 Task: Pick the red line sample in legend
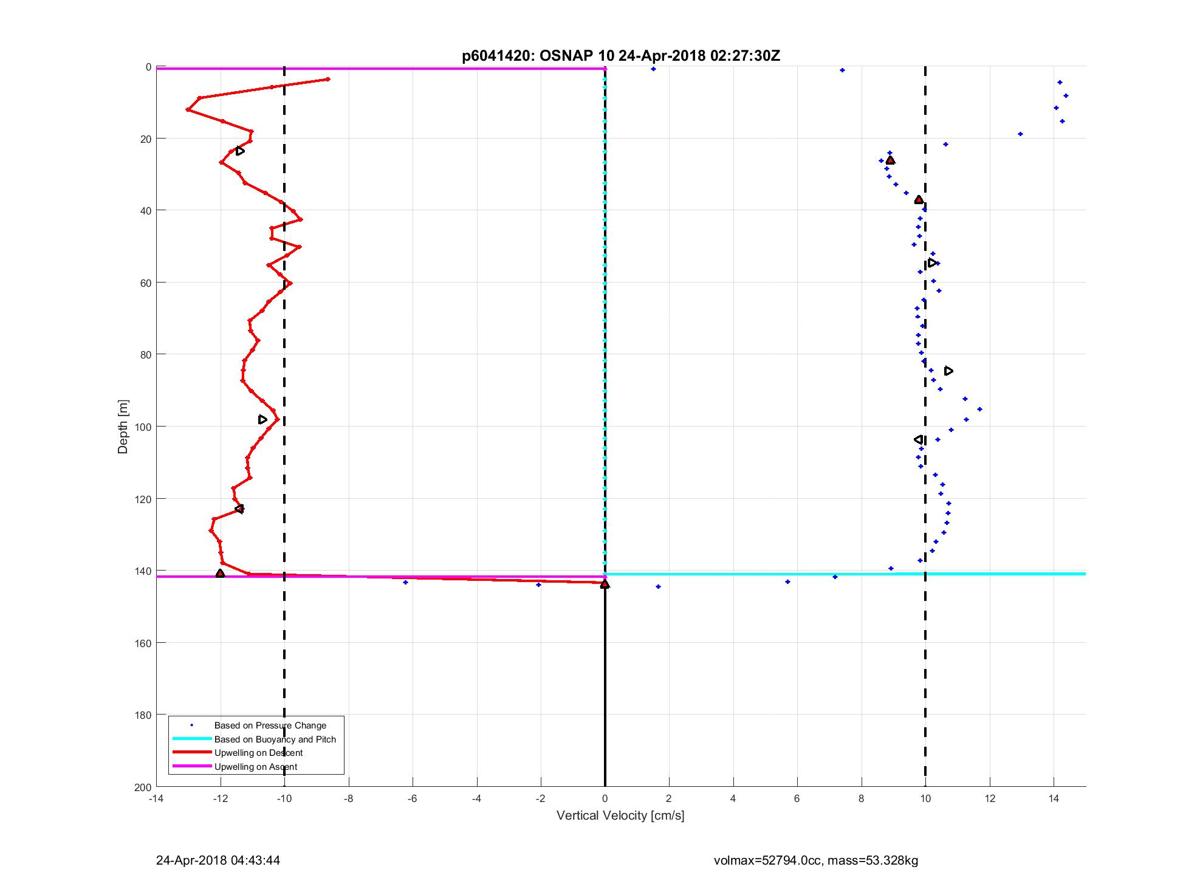pyautogui.click(x=191, y=752)
